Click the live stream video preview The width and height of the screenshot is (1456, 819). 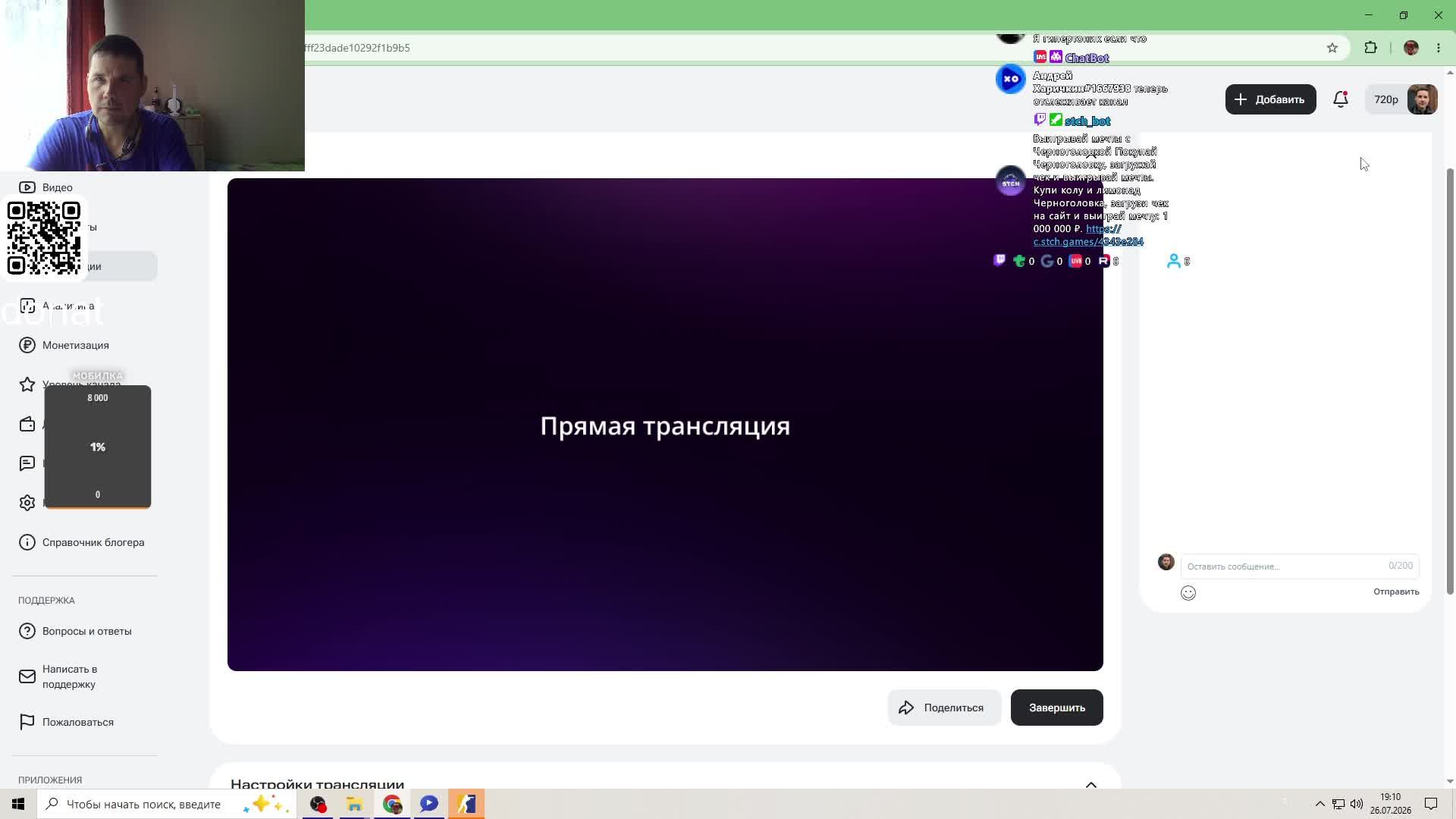pyautogui.click(x=665, y=425)
